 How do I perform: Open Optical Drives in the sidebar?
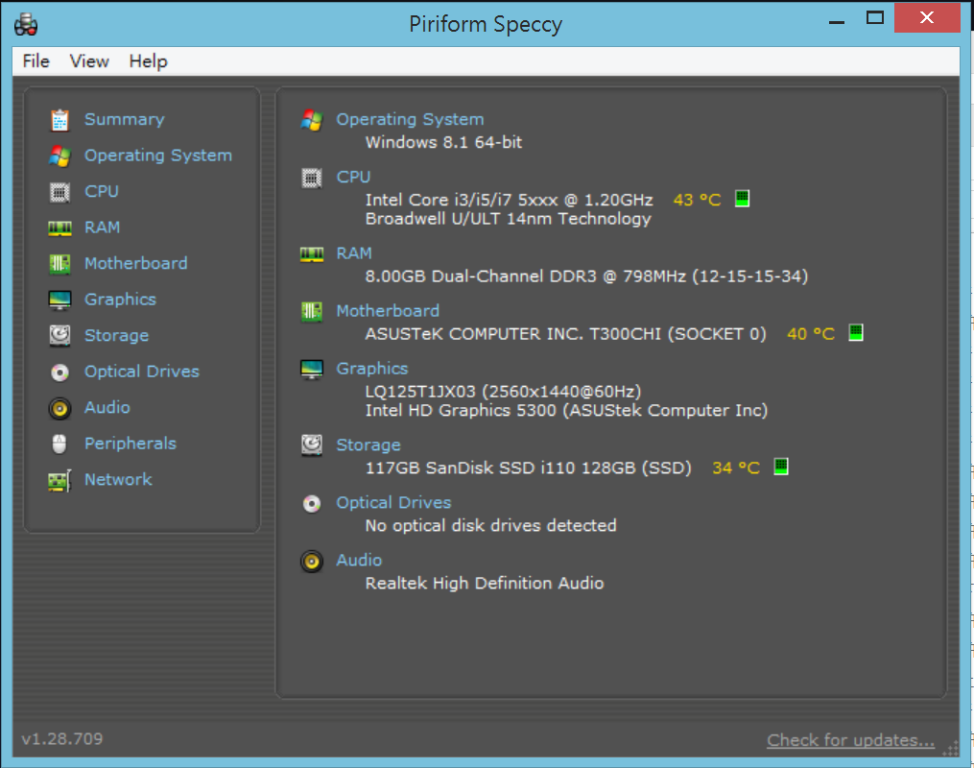point(142,372)
